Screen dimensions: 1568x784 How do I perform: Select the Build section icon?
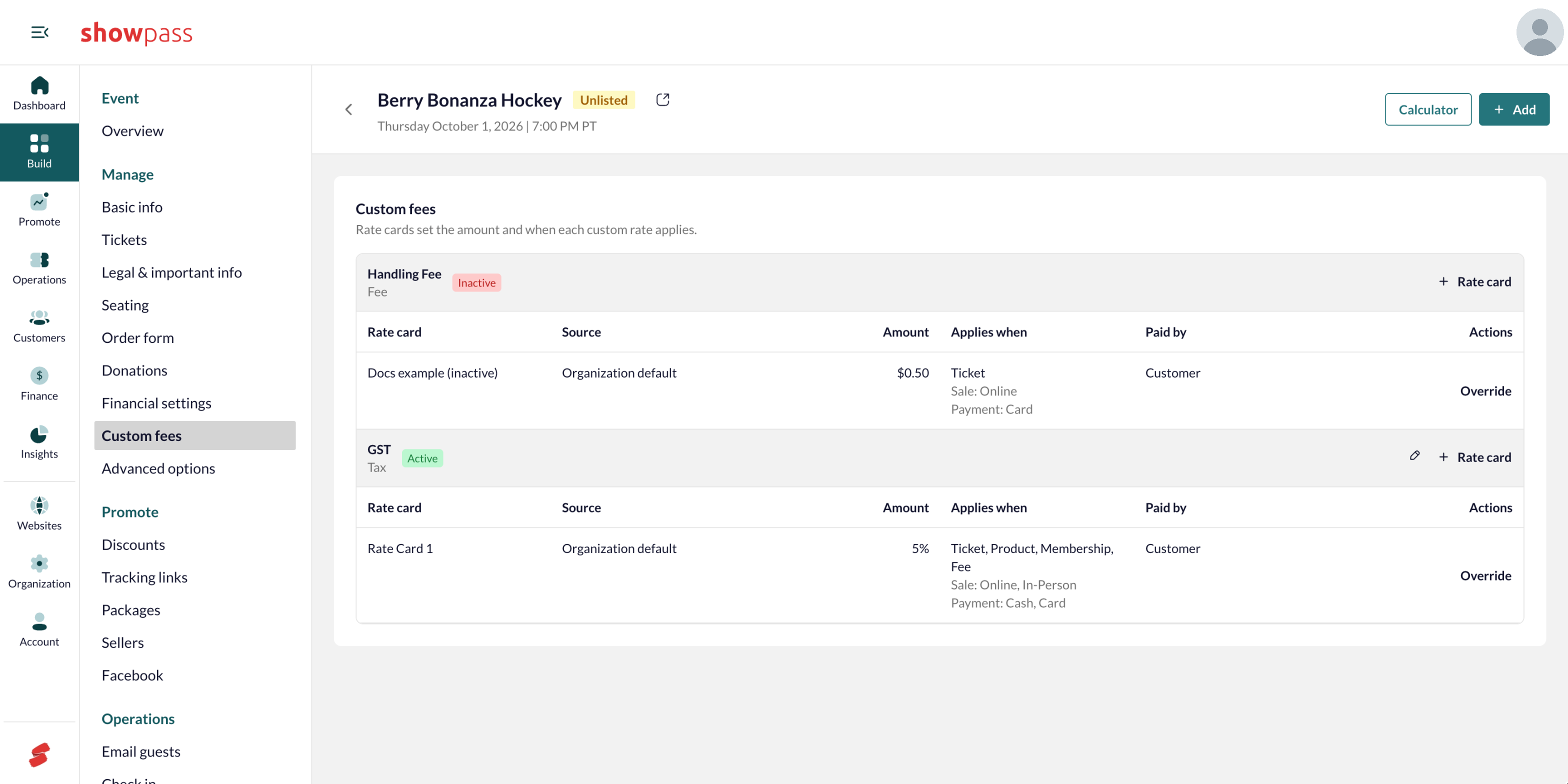click(x=39, y=143)
